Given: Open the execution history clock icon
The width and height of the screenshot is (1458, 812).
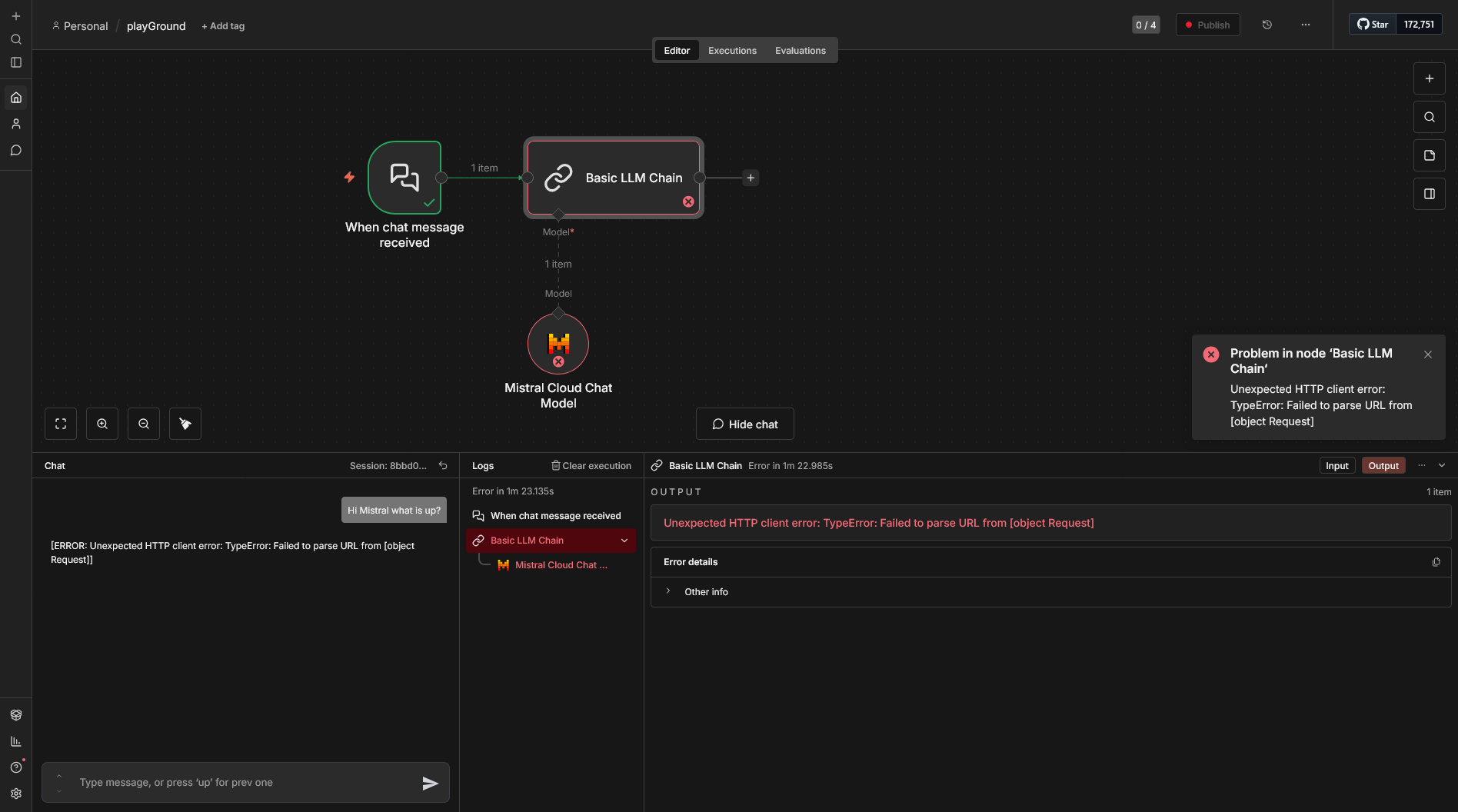Looking at the screenshot, I should click(1267, 25).
